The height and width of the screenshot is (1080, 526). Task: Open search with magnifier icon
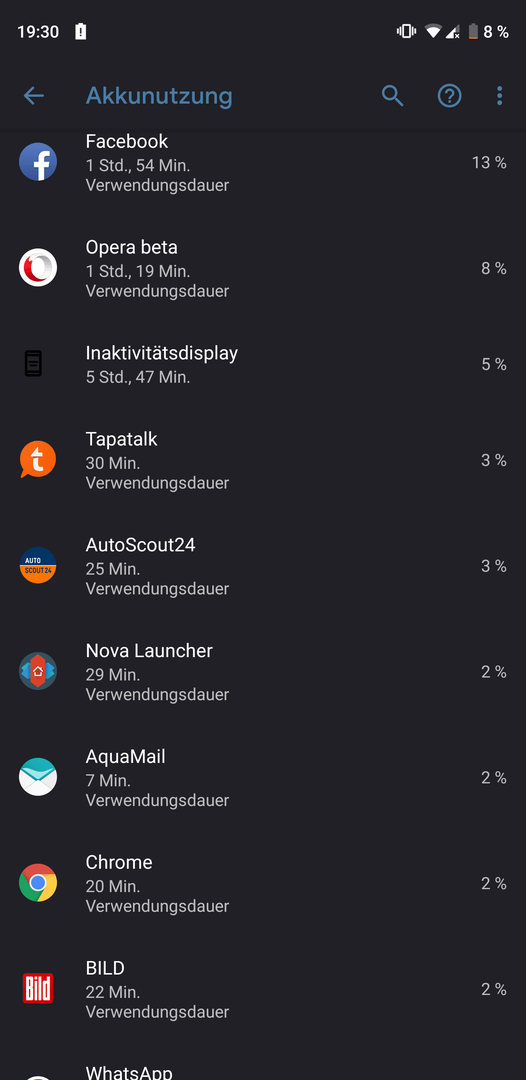pyautogui.click(x=392, y=96)
